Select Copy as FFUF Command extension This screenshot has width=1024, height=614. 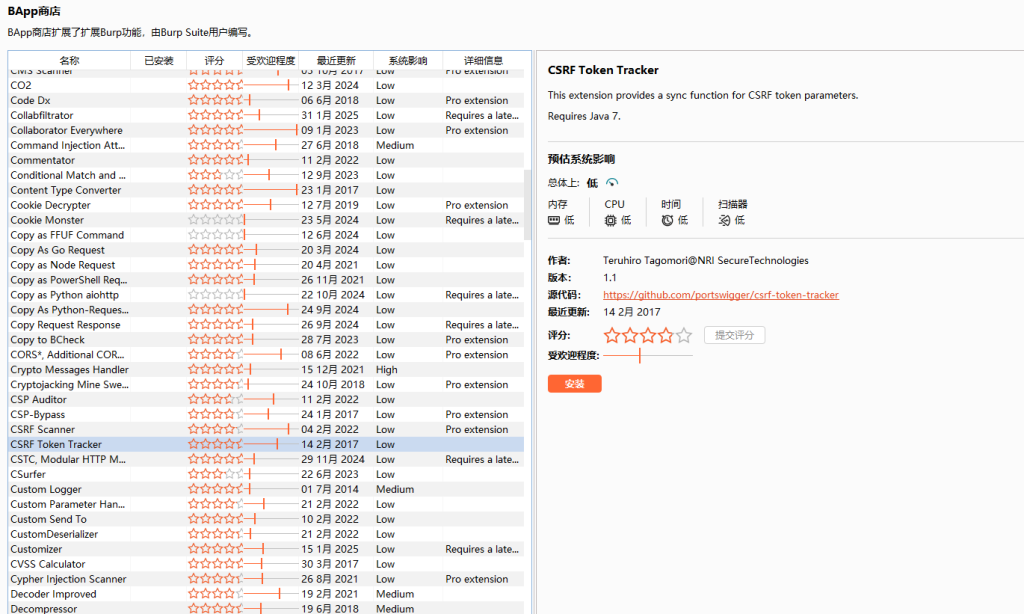(266, 235)
